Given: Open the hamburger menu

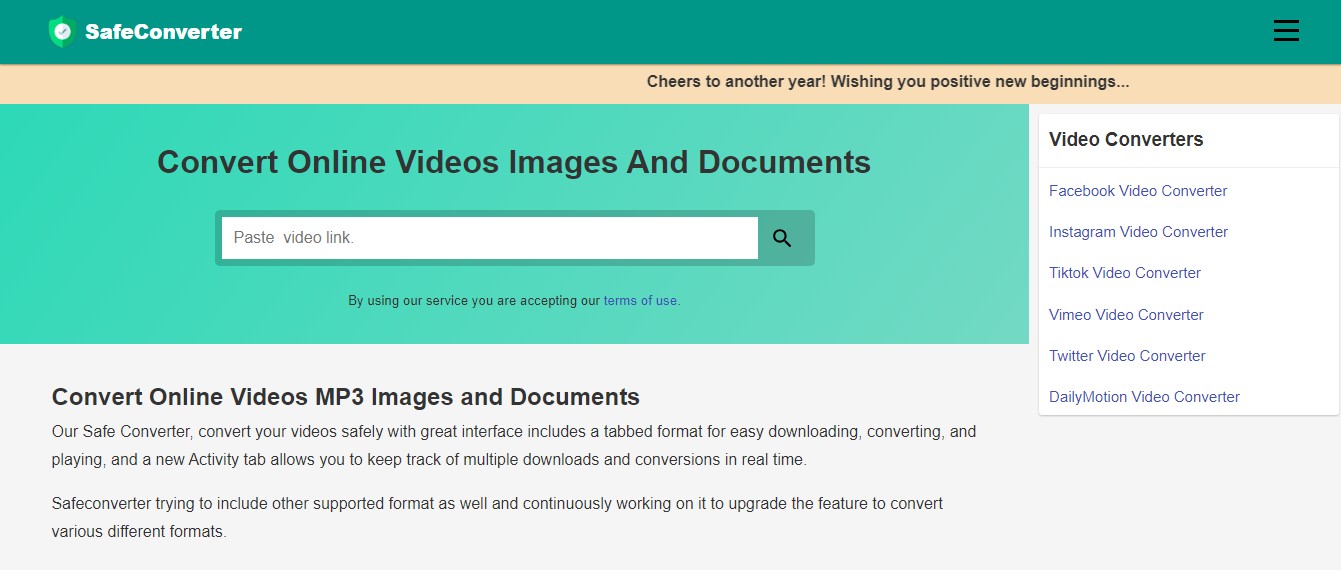Looking at the screenshot, I should [1285, 31].
